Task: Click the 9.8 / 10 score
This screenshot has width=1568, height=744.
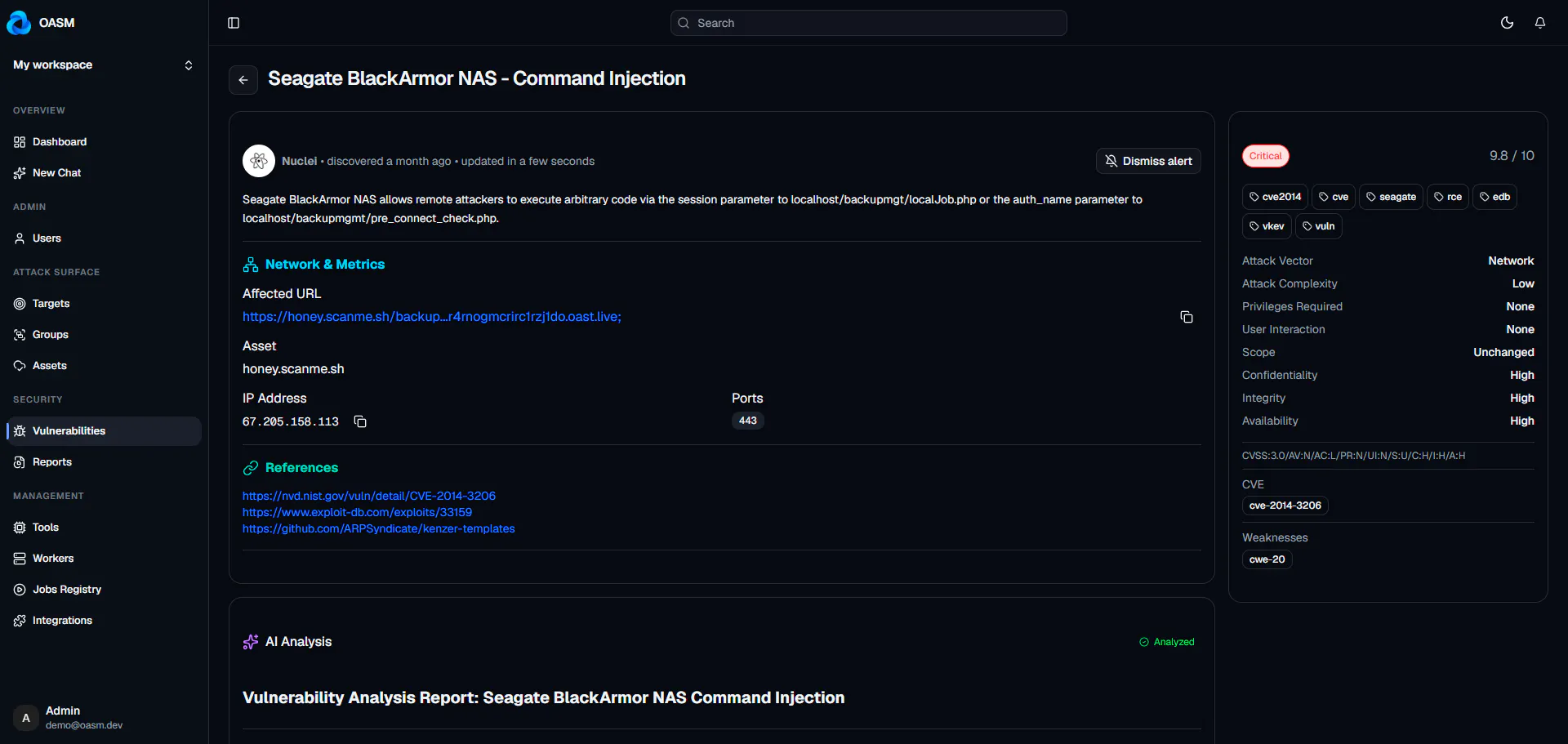Action: [1512, 156]
